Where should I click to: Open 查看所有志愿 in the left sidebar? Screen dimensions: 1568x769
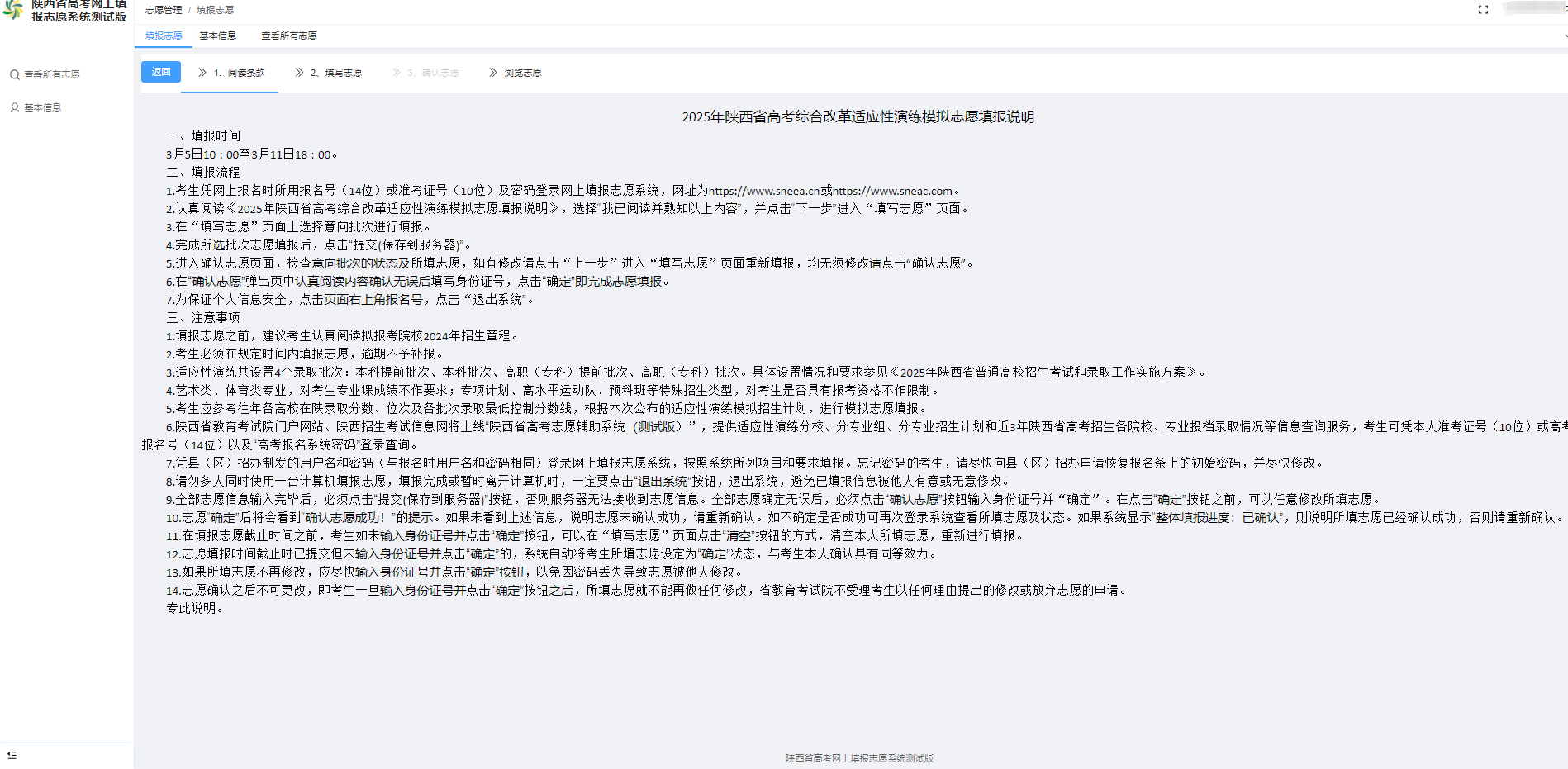(52, 75)
